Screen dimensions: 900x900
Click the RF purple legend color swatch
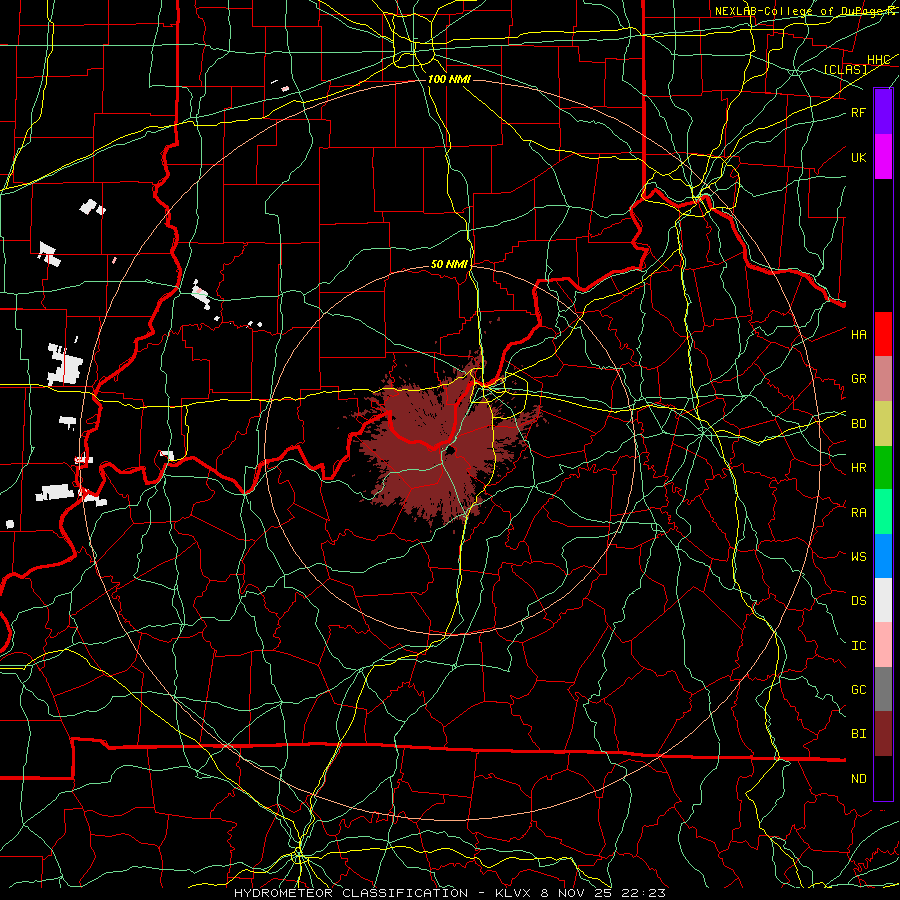pos(883,112)
